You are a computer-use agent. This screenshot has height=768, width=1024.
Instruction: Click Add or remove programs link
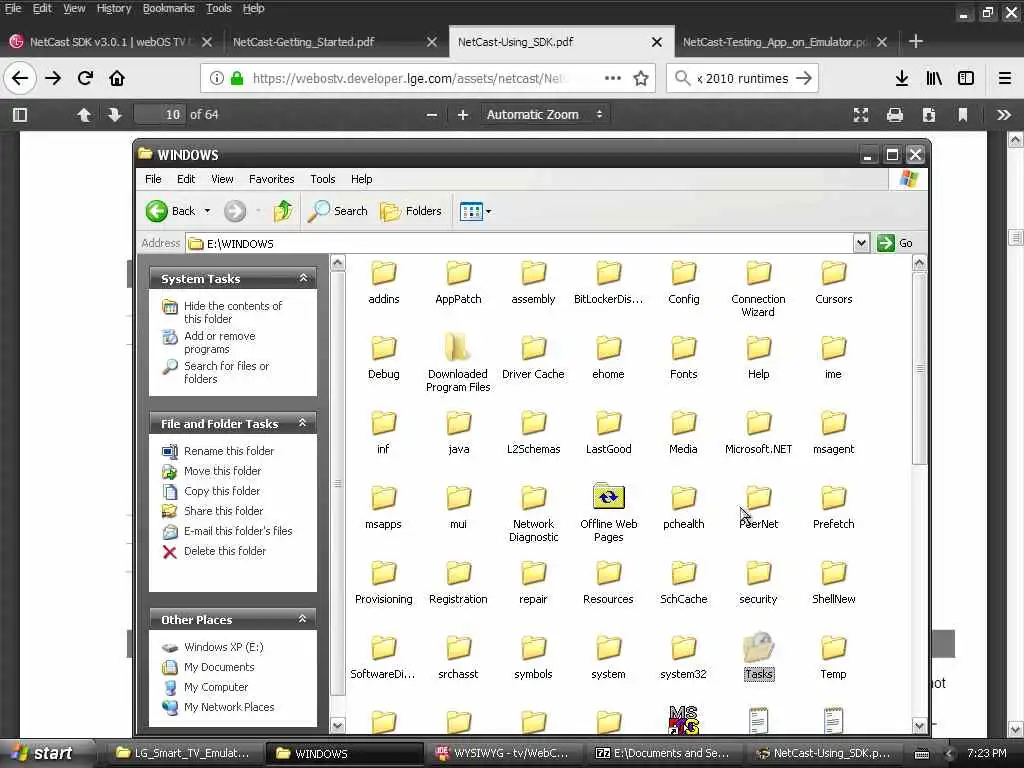219,342
